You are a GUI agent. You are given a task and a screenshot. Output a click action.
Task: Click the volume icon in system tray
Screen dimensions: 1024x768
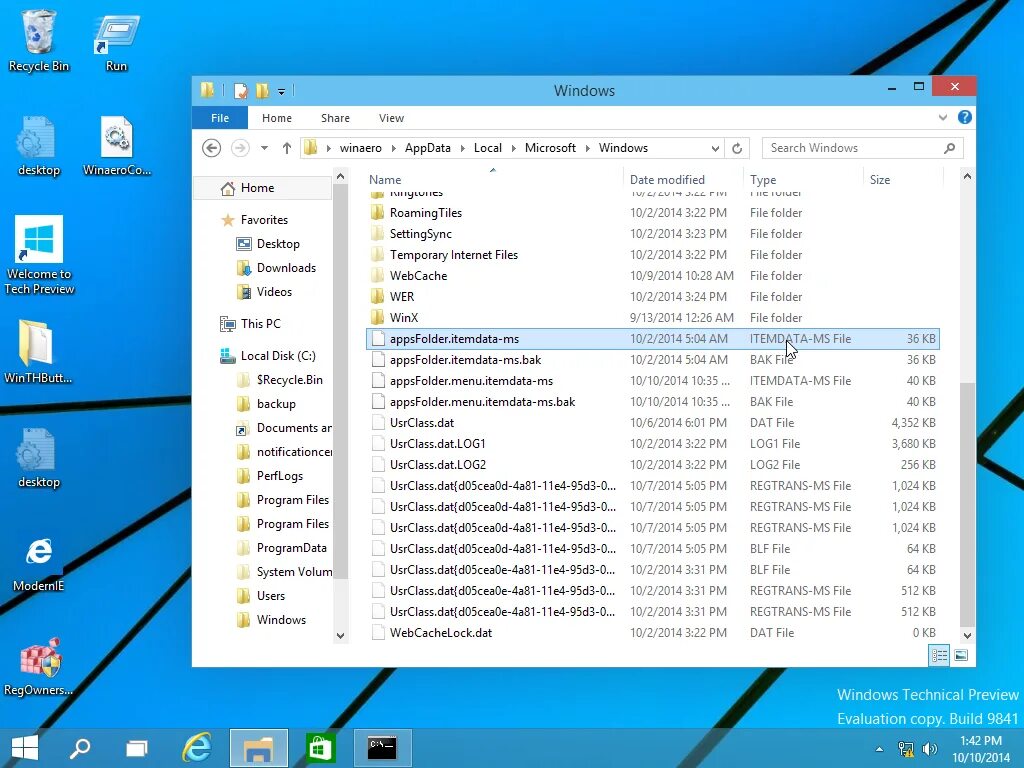tap(929, 748)
